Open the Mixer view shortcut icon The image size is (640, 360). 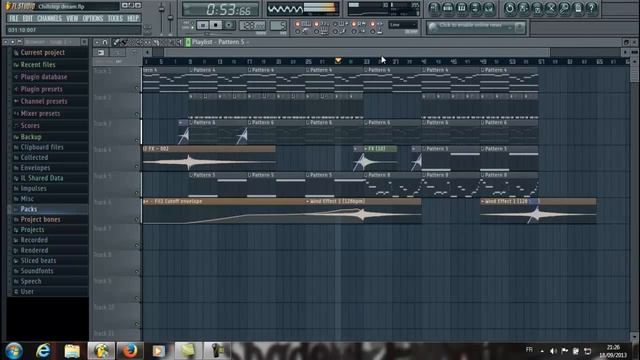(489, 8)
